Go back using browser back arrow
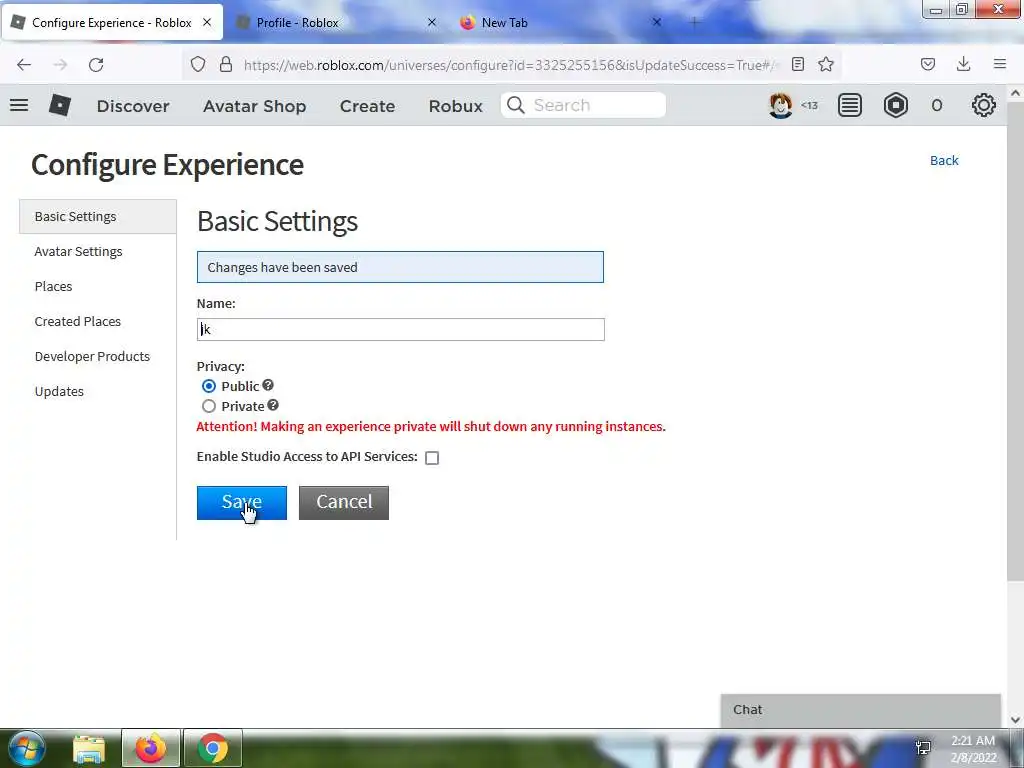This screenshot has width=1024, height=768. tap(24, 65)
